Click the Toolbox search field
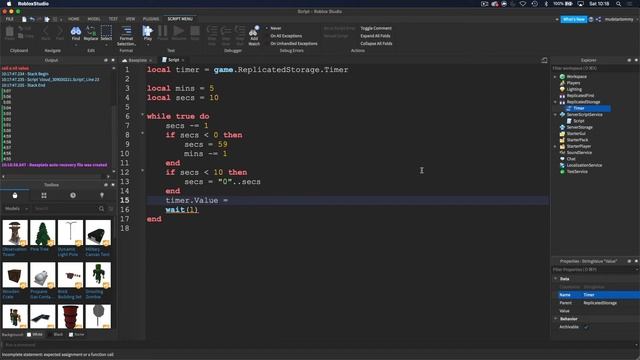640x360 pixels. point(65,209)
